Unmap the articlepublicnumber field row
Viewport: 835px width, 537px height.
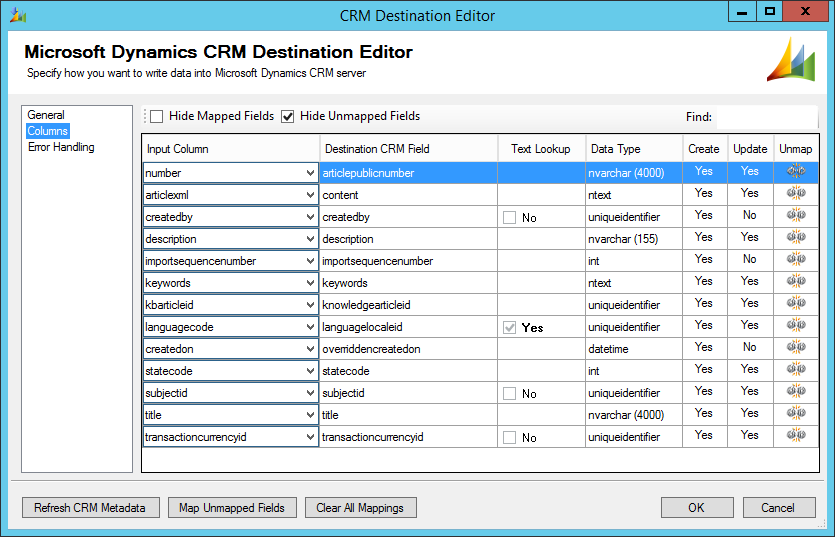(x=796, y=171)
